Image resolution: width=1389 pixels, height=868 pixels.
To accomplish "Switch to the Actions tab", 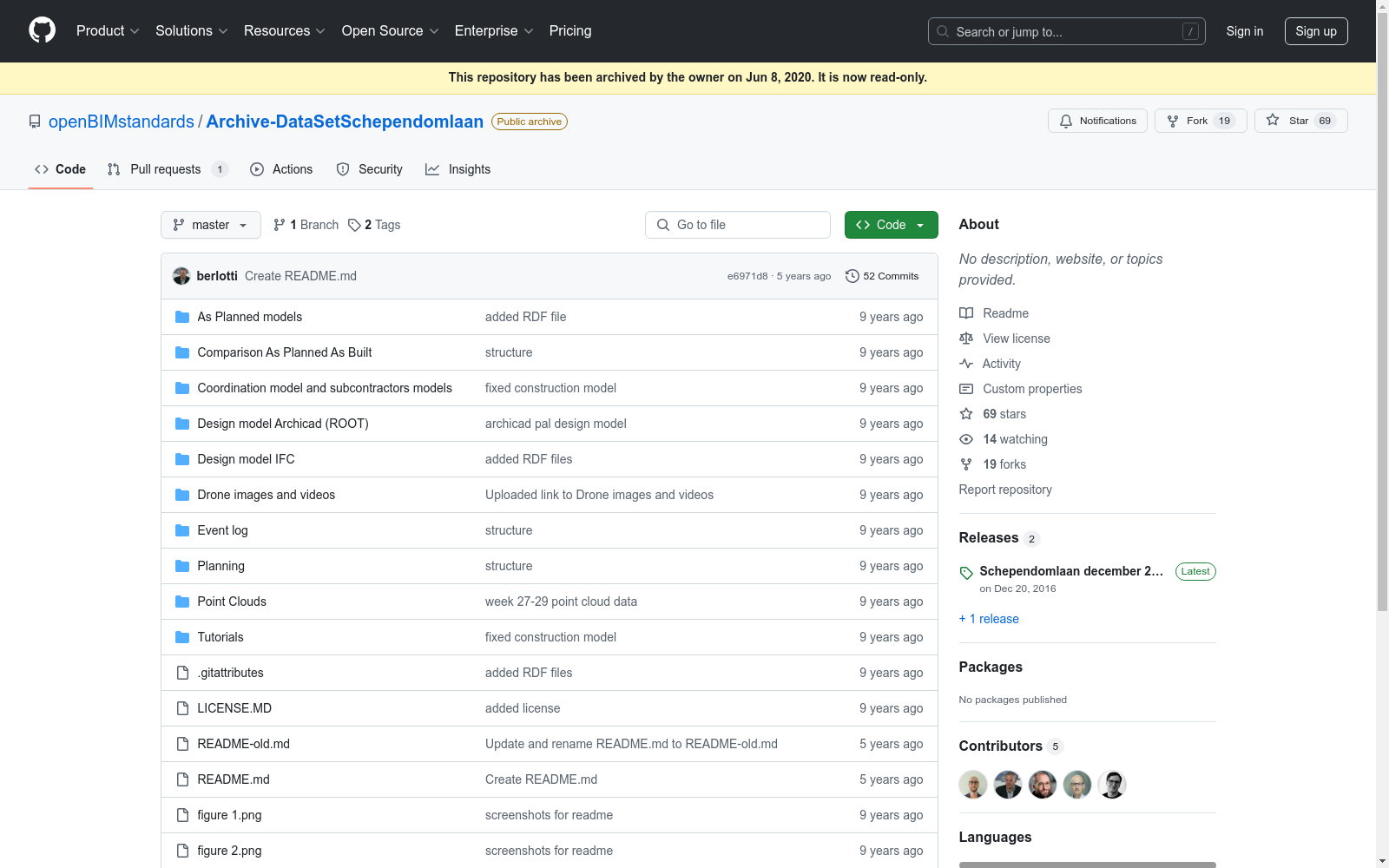I will (x=281, y=169).
